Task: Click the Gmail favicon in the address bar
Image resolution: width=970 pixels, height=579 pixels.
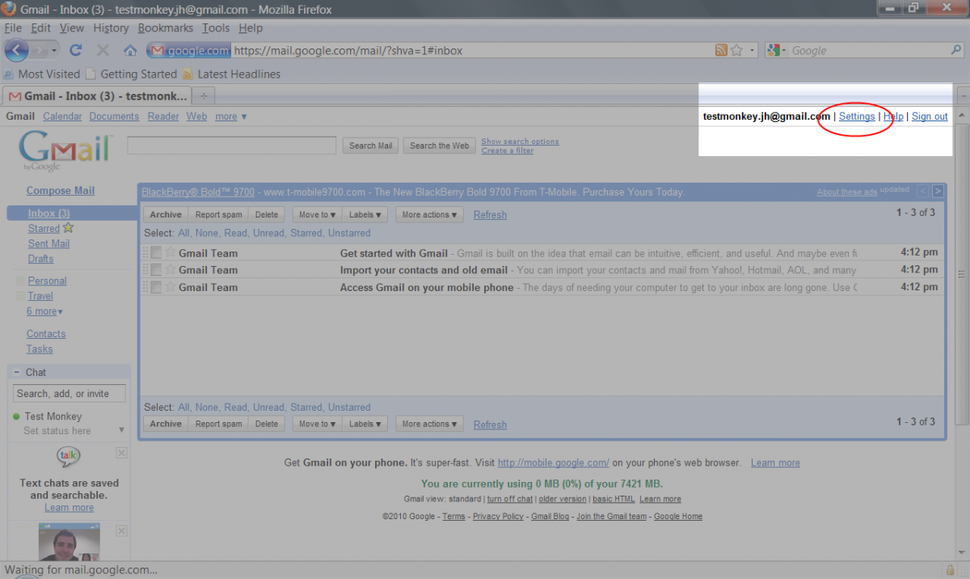Action: [x=155, y=49]
